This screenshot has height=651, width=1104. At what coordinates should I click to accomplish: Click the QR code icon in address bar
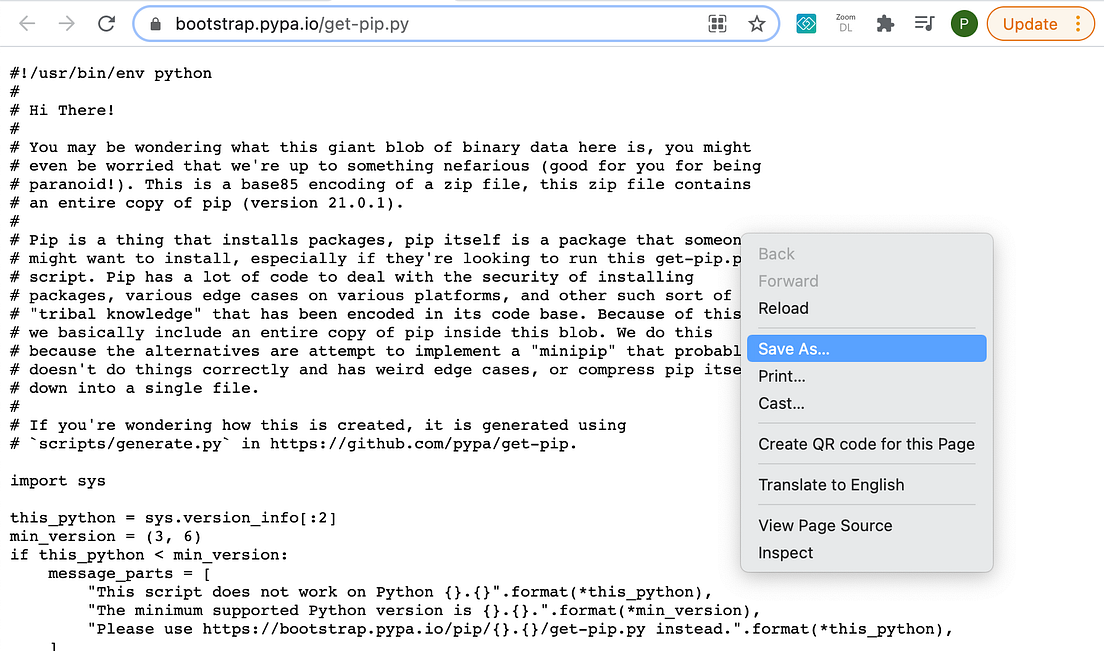tap(717, 24)
